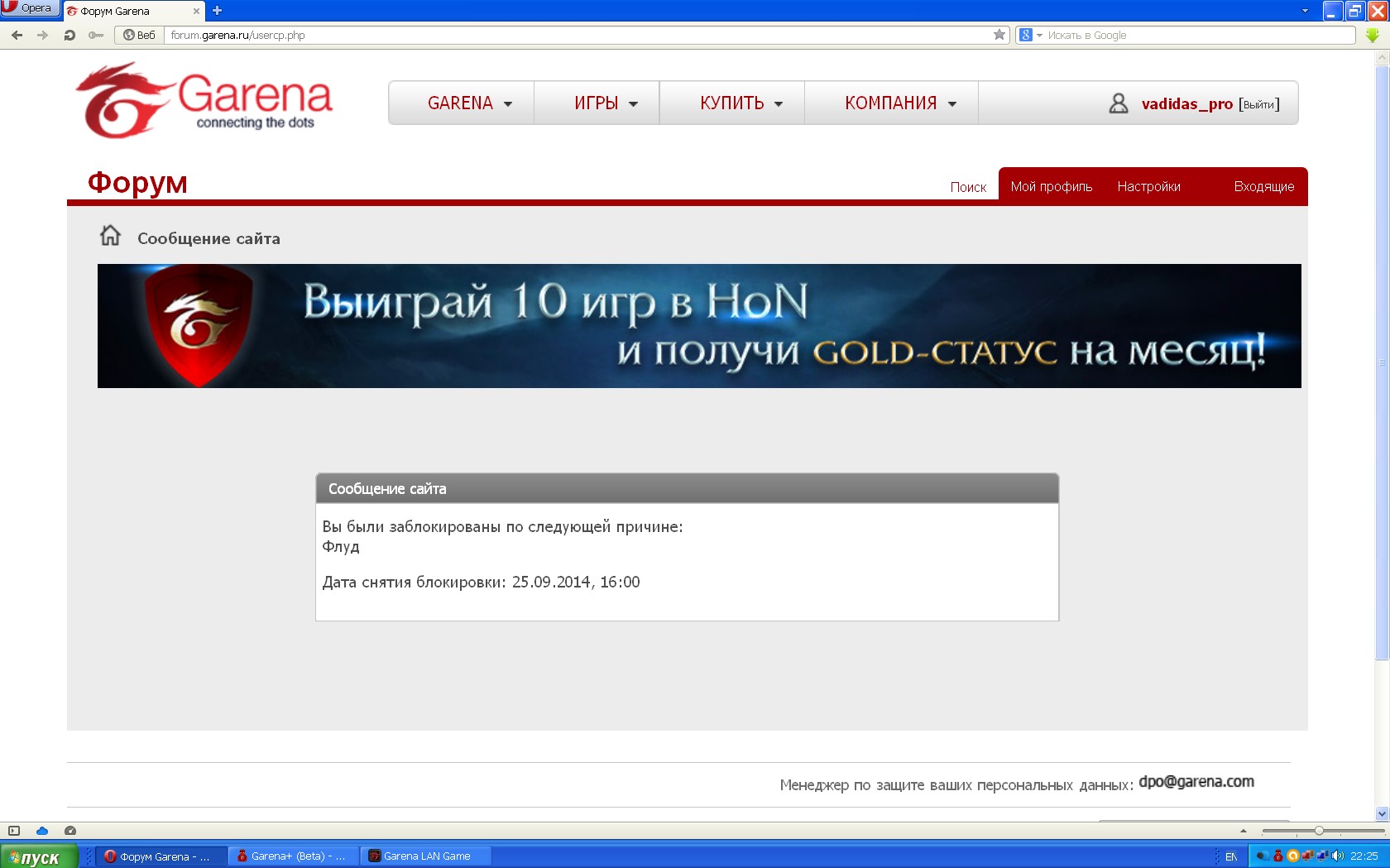Image resolution: width=1390 pixels, height=868 pixels.
Task: Open the Windows пуск start button
Action: 39,857
